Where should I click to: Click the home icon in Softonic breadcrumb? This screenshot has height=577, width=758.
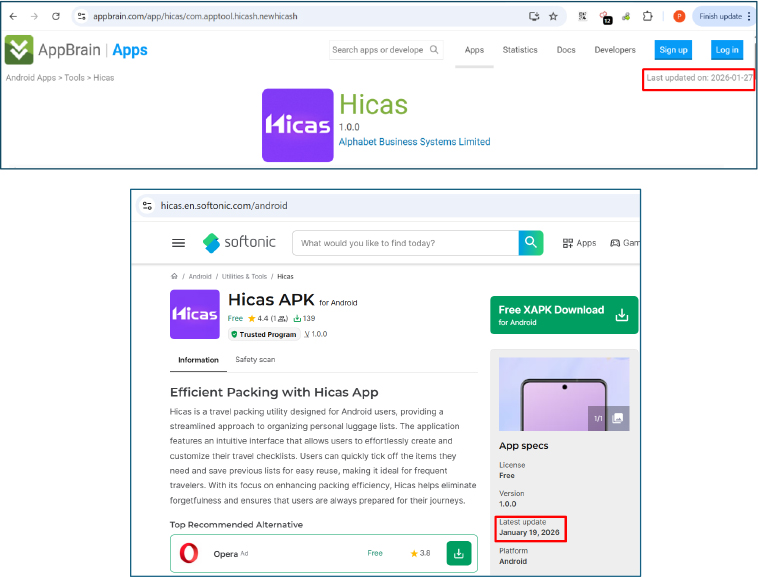[174, 276]
